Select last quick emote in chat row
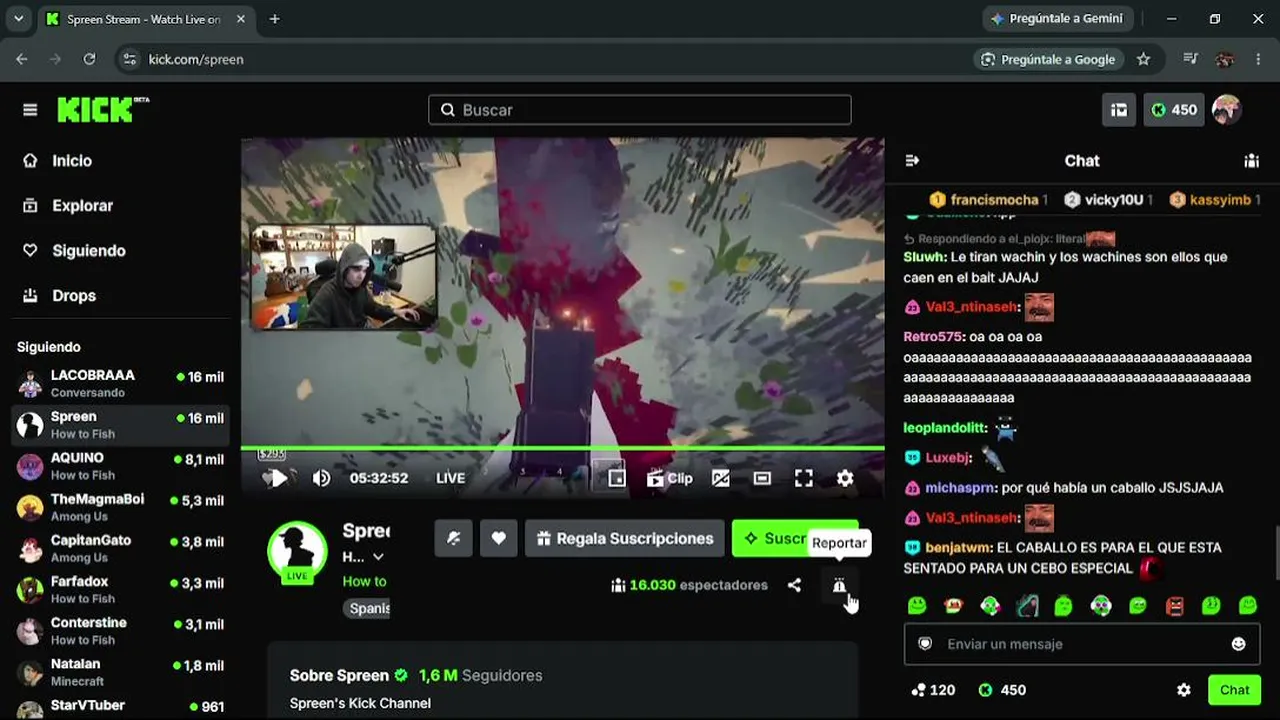This screenshot has height=720, width=1280. (1248, 605)
